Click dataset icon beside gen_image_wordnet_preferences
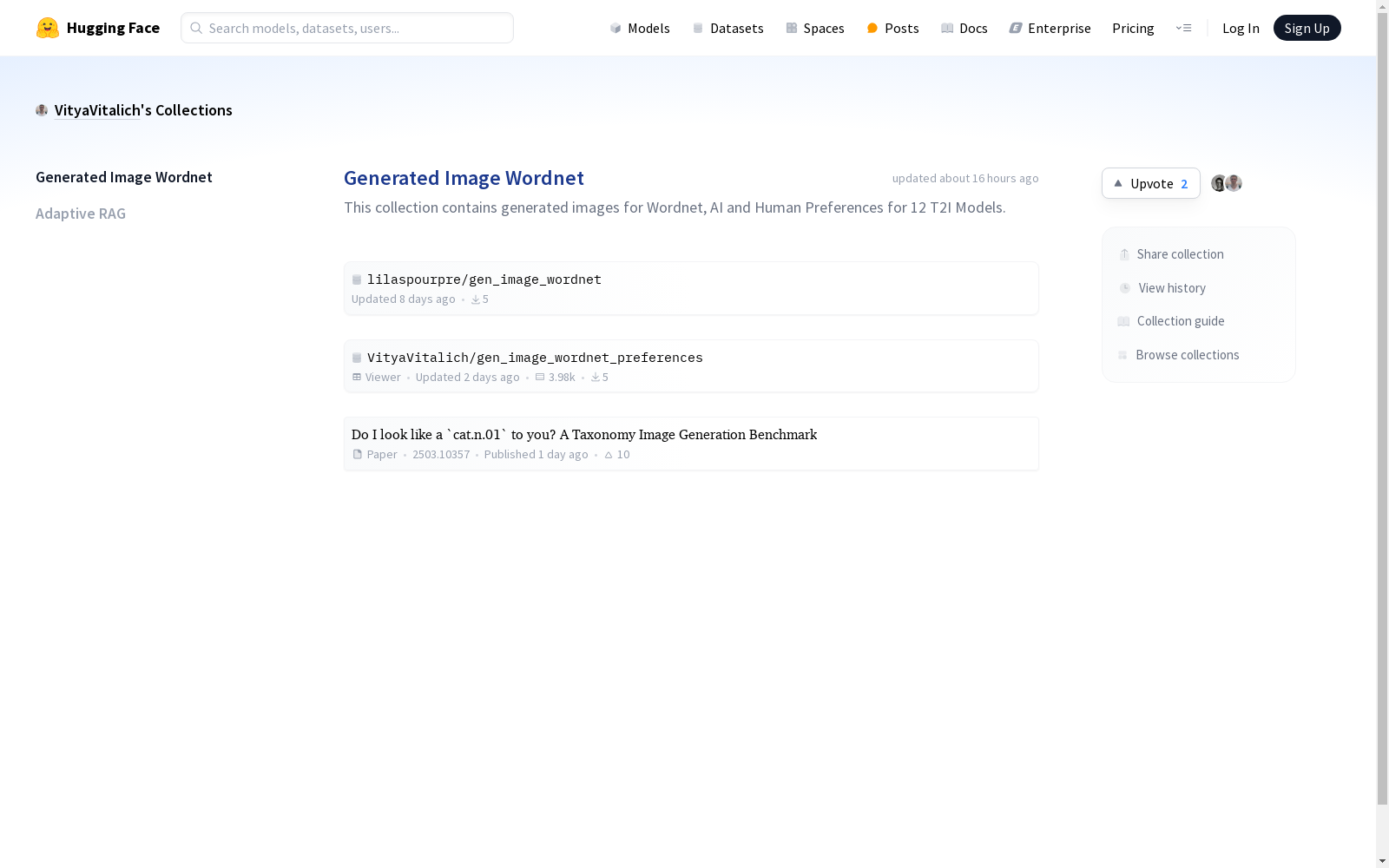 [x=357, y=358]
